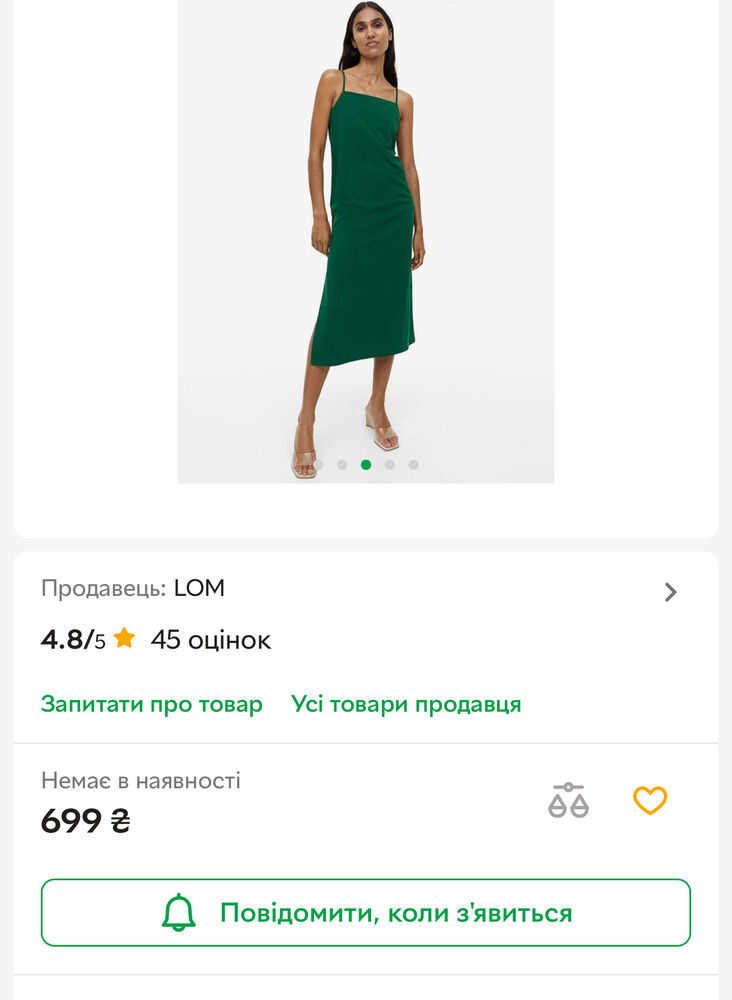The height and width of the screenshot is (1000, 732).
Task: Open seller details via right chevron
Action: point(670,592)
